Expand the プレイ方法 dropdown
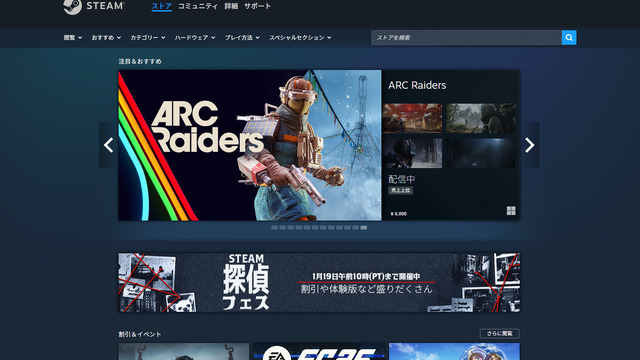The height and width of the screenshot is (360, 640). pyautogui.click(x=242, y=38)
